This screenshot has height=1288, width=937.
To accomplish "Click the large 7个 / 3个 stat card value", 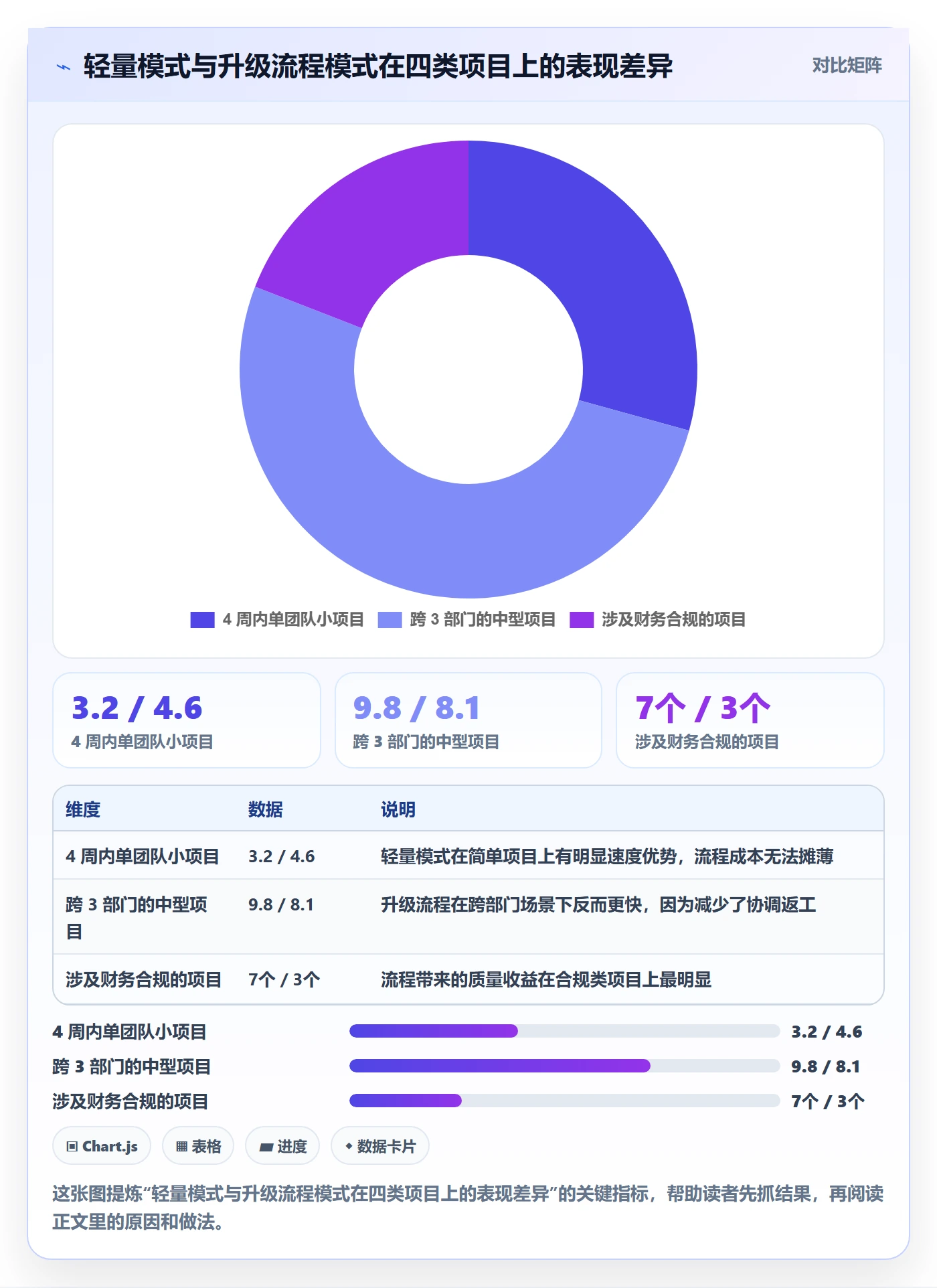I will point(703,708).
